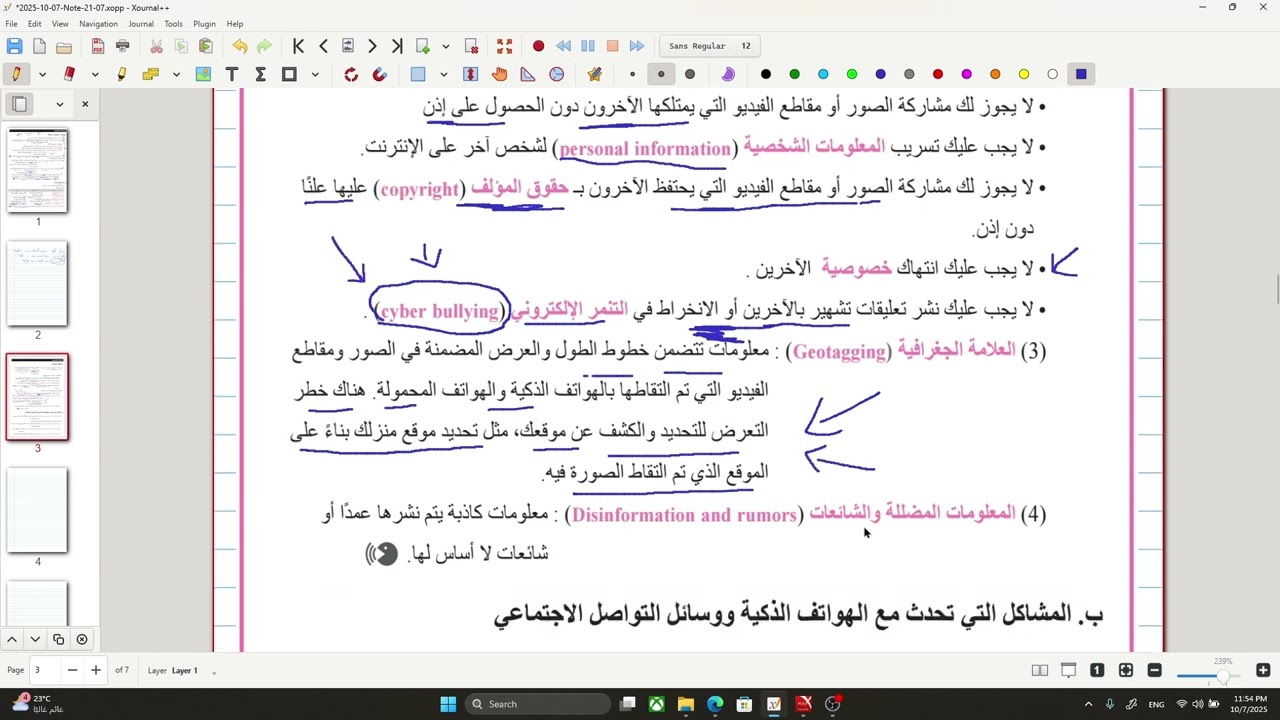The image size is (1280, 720).
Task: Open Windows Start menu
Action: [448, 704]
